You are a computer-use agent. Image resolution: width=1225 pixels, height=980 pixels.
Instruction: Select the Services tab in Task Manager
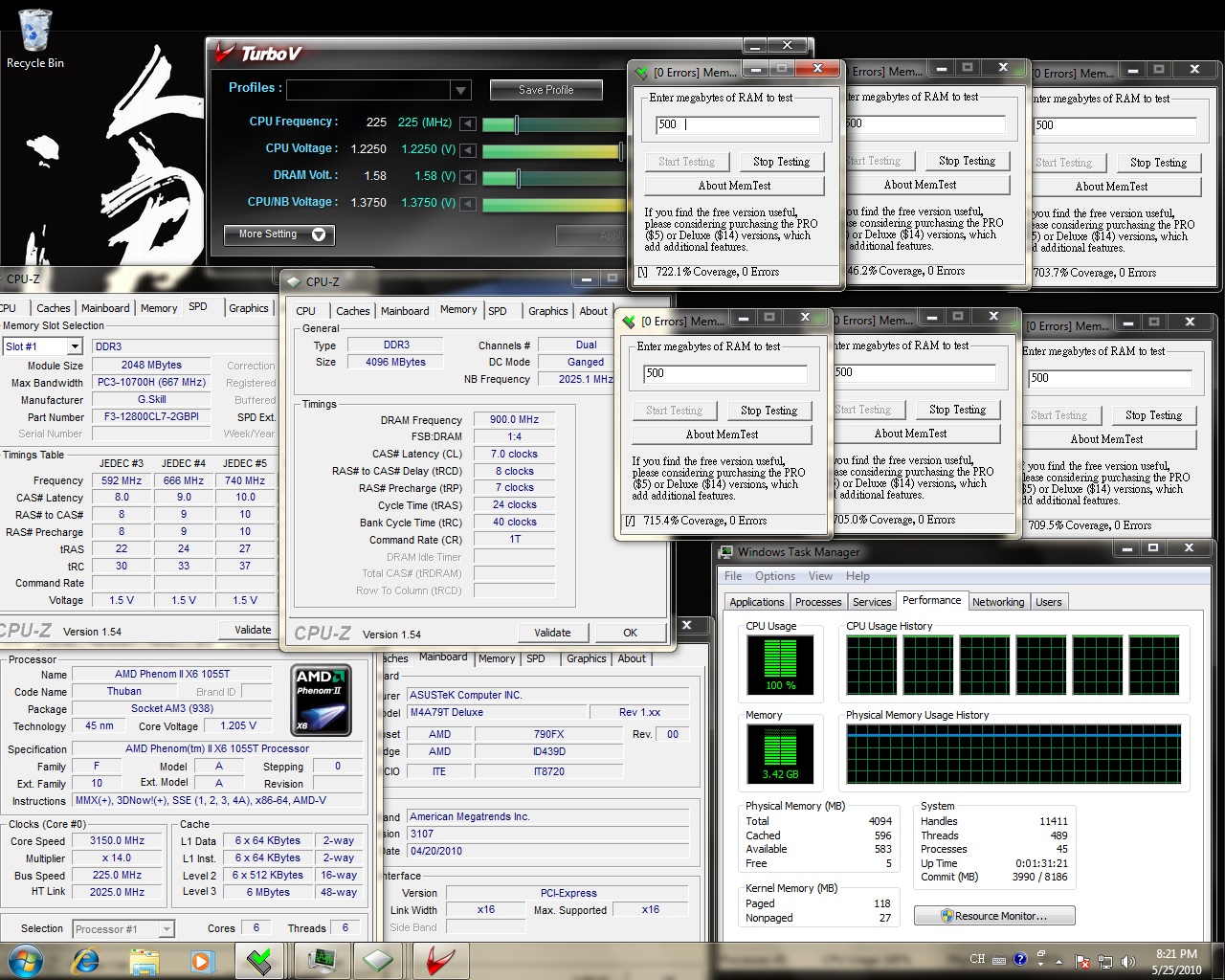[x=872, y=602]
